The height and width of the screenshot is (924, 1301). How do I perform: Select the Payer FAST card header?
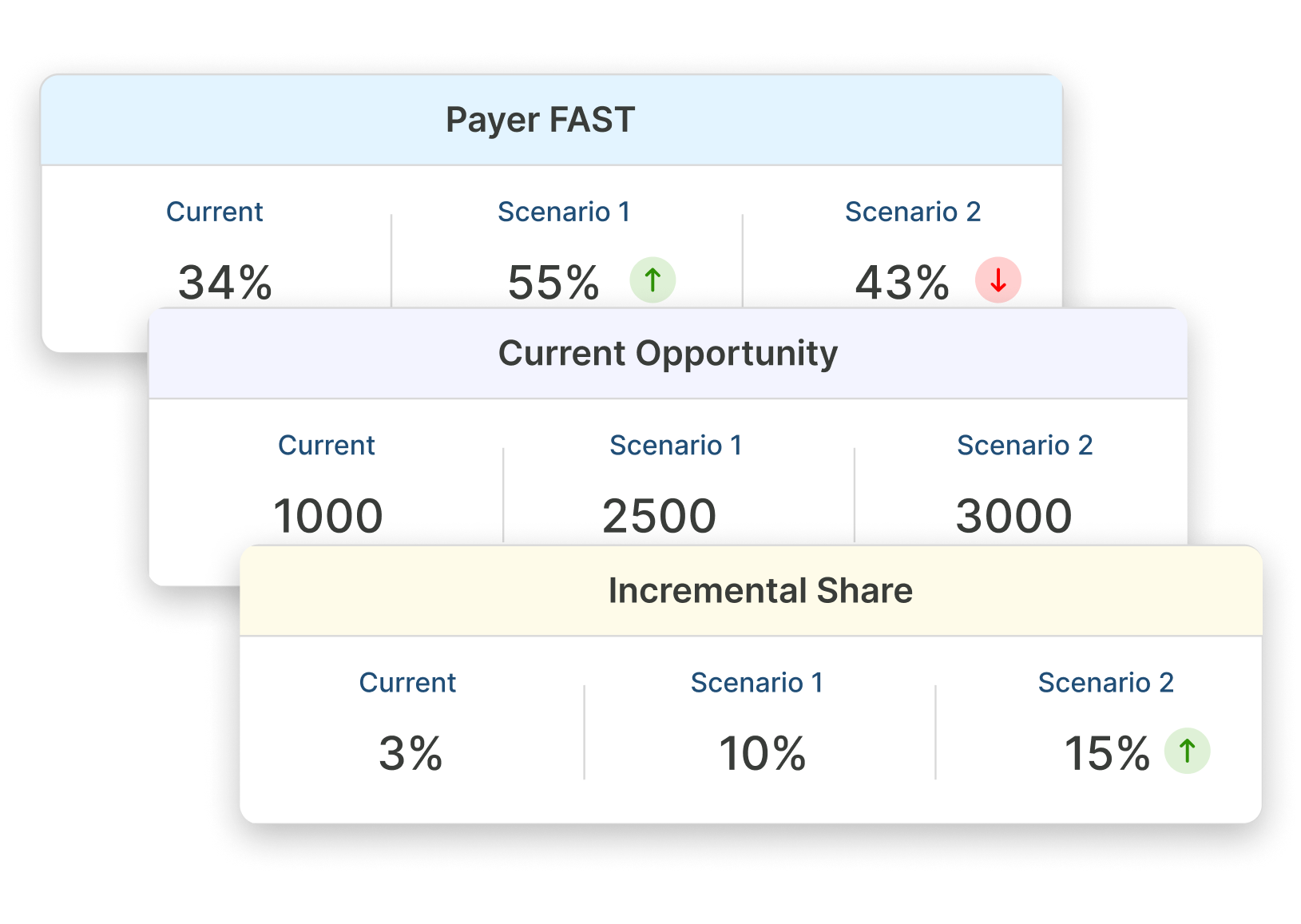[x=552, y=121]
